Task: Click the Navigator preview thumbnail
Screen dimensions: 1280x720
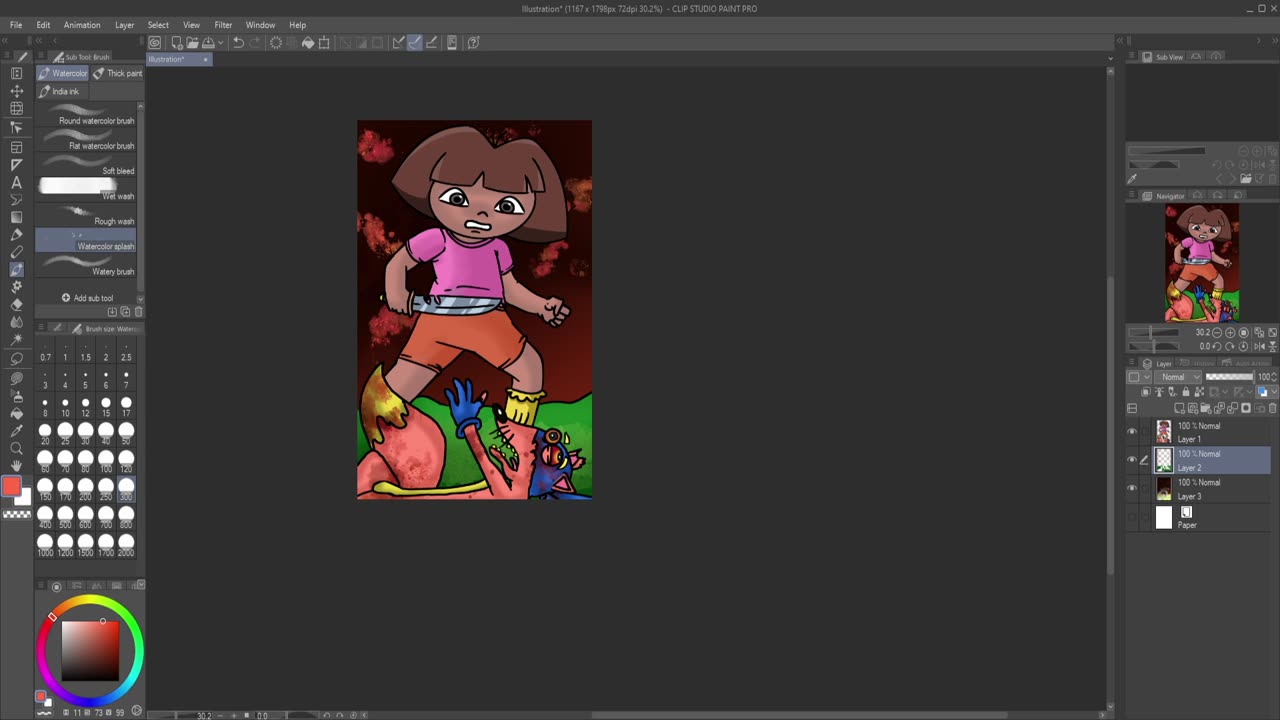Action: tap(1202, 263)
